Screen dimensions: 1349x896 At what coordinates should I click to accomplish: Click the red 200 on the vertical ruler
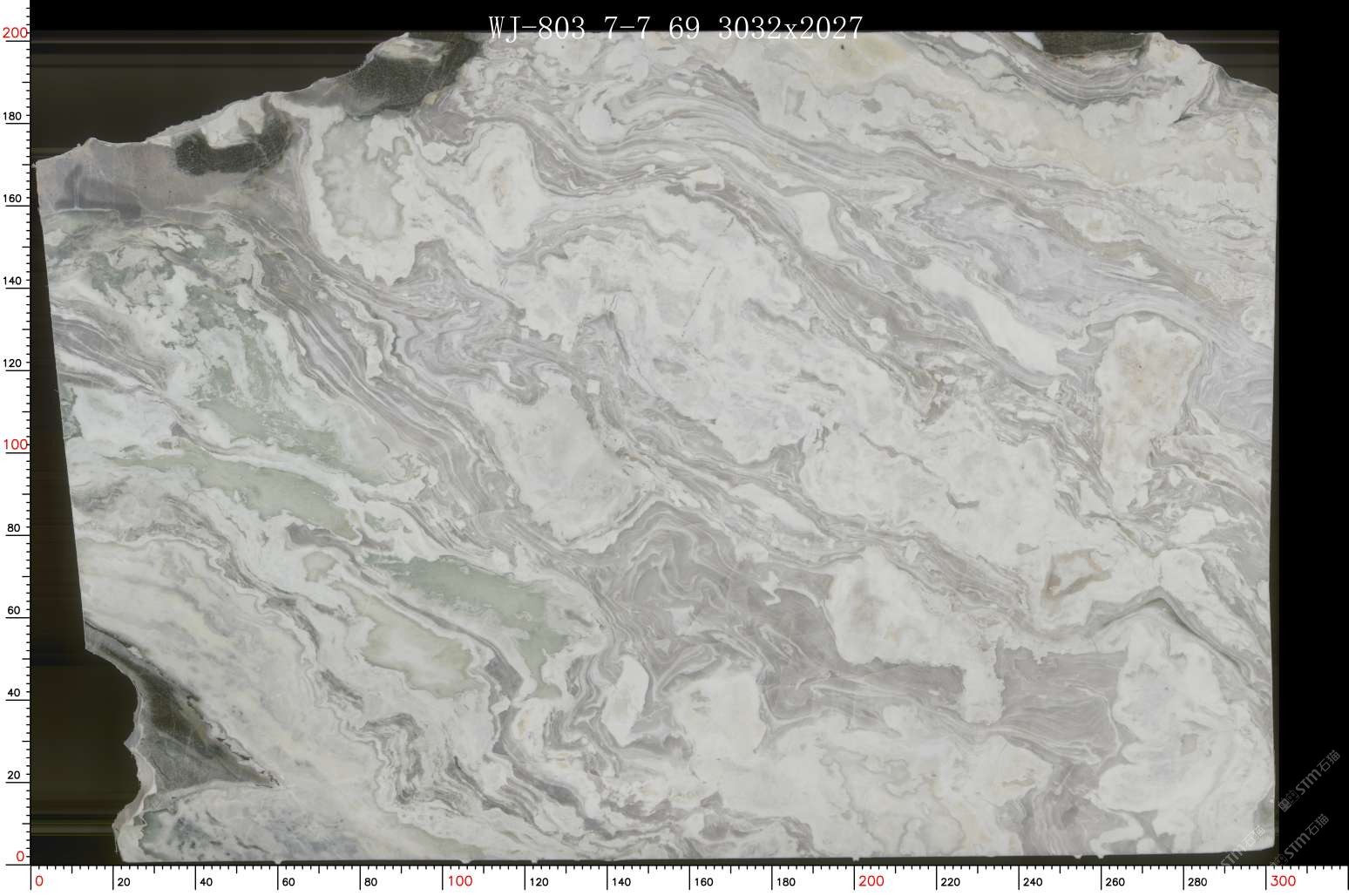(15, 33)
